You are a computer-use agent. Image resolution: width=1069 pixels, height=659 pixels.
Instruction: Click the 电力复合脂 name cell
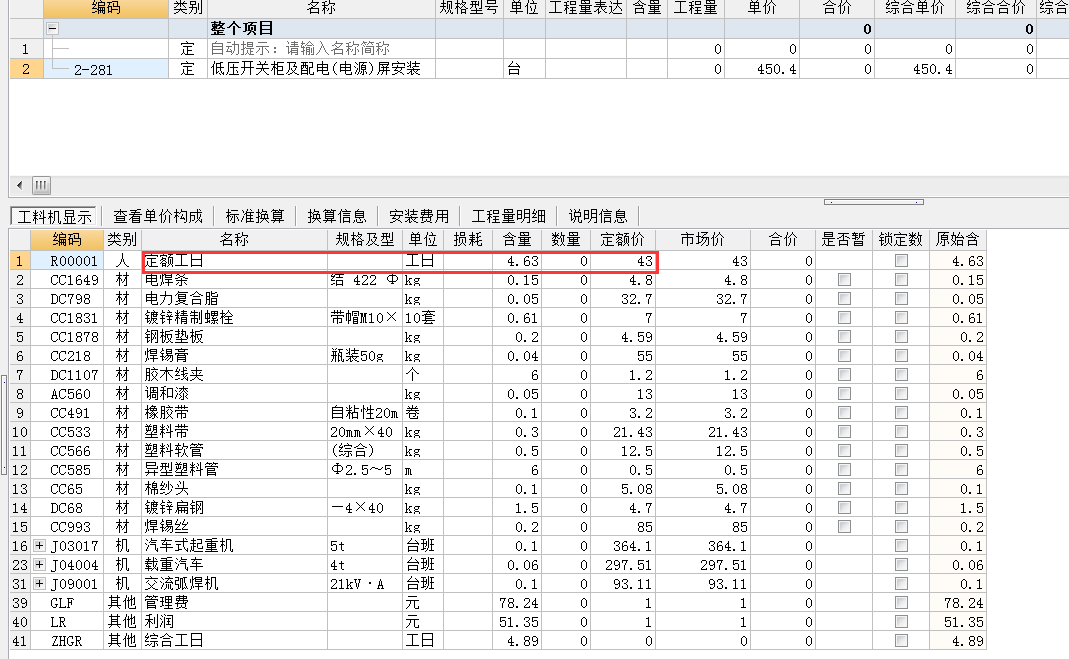pyautogui.click(x=235, y=298)
